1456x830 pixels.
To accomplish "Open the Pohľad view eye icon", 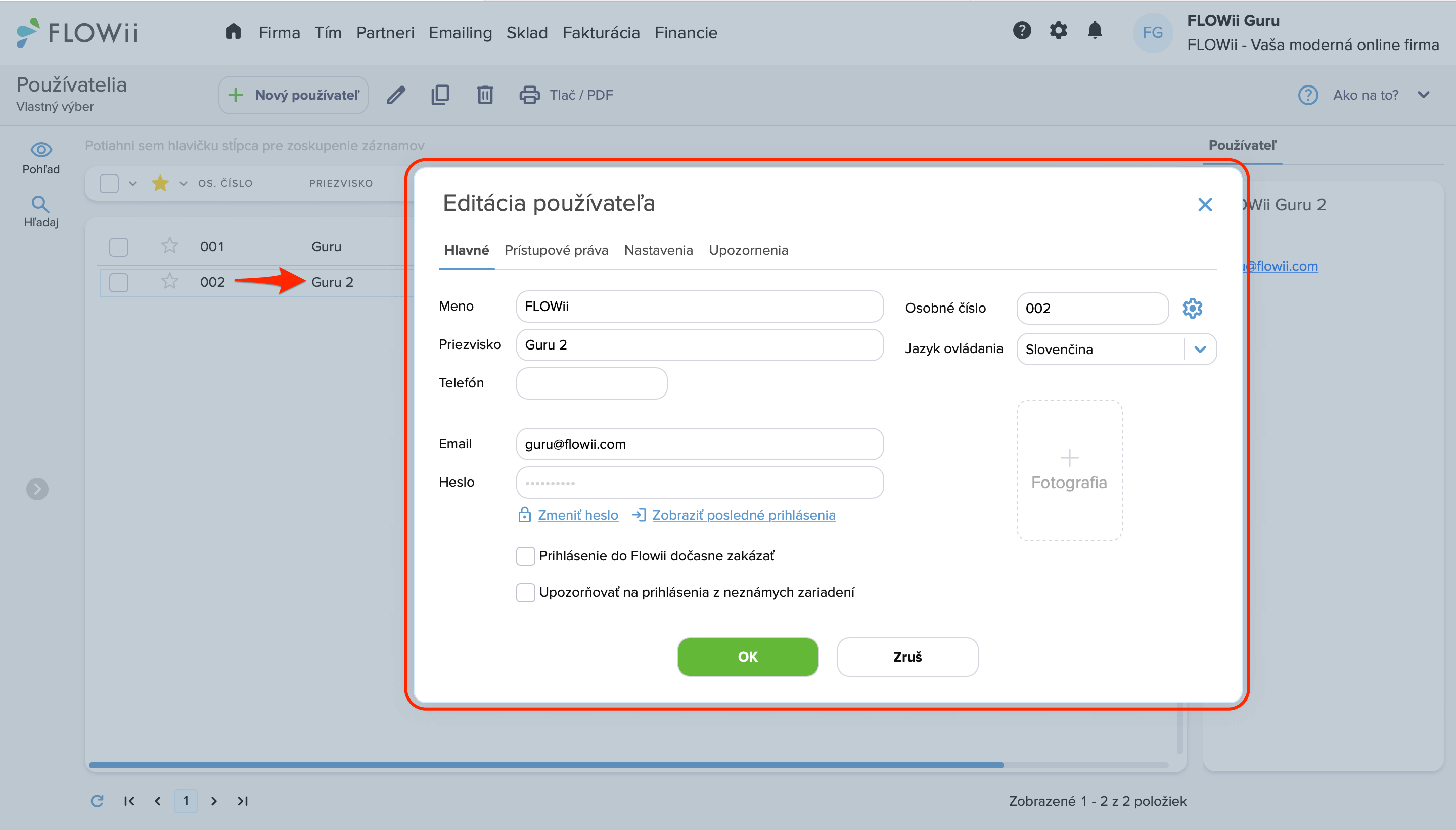I will click(41, 150).
